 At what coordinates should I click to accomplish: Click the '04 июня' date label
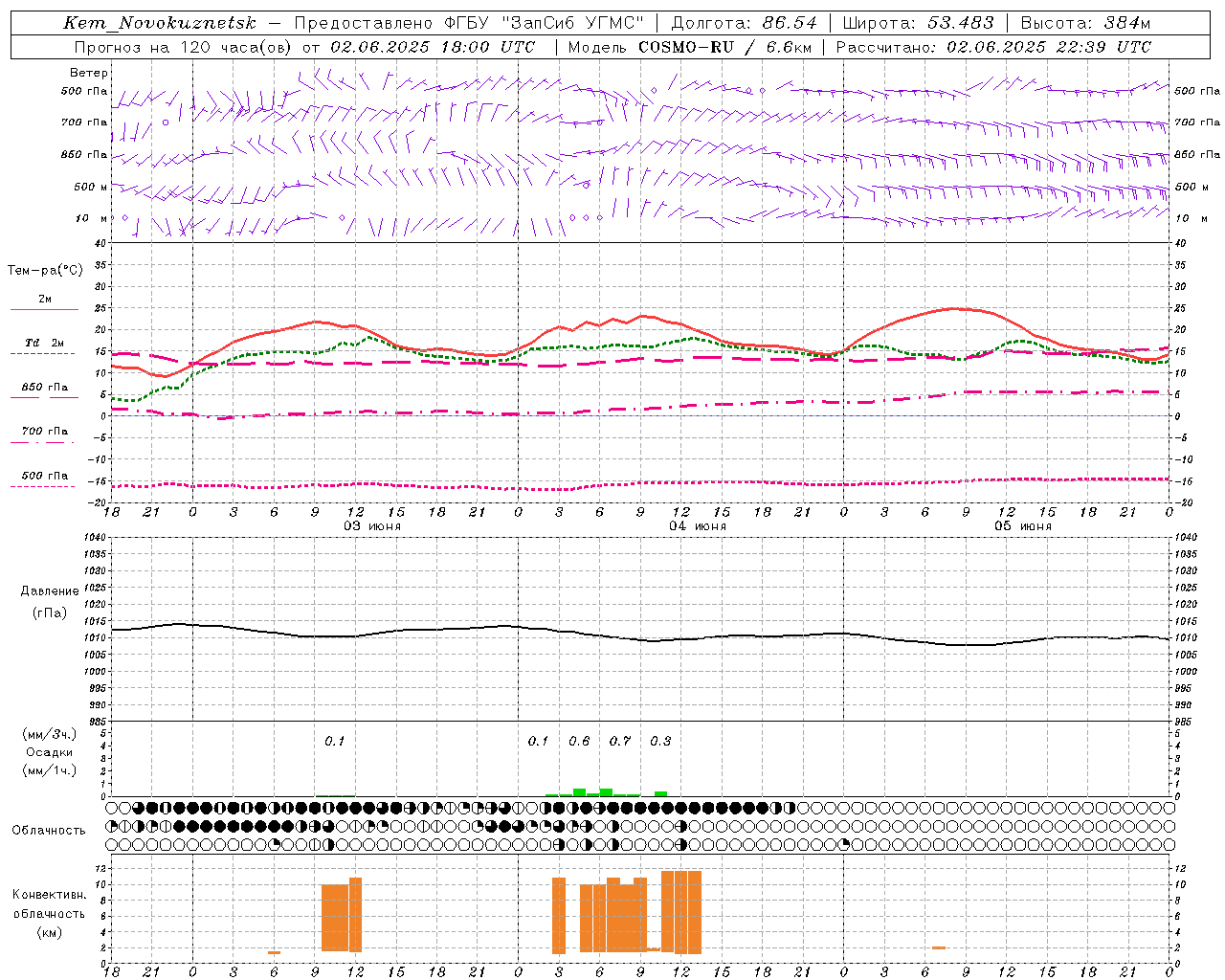click(698, 526)
